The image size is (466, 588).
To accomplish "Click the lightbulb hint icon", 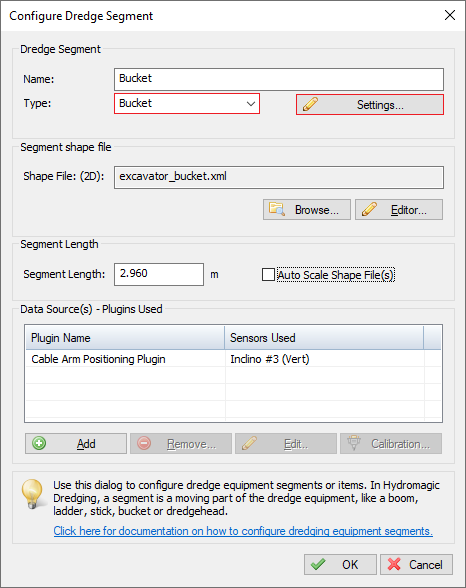I will click(33, 494).
